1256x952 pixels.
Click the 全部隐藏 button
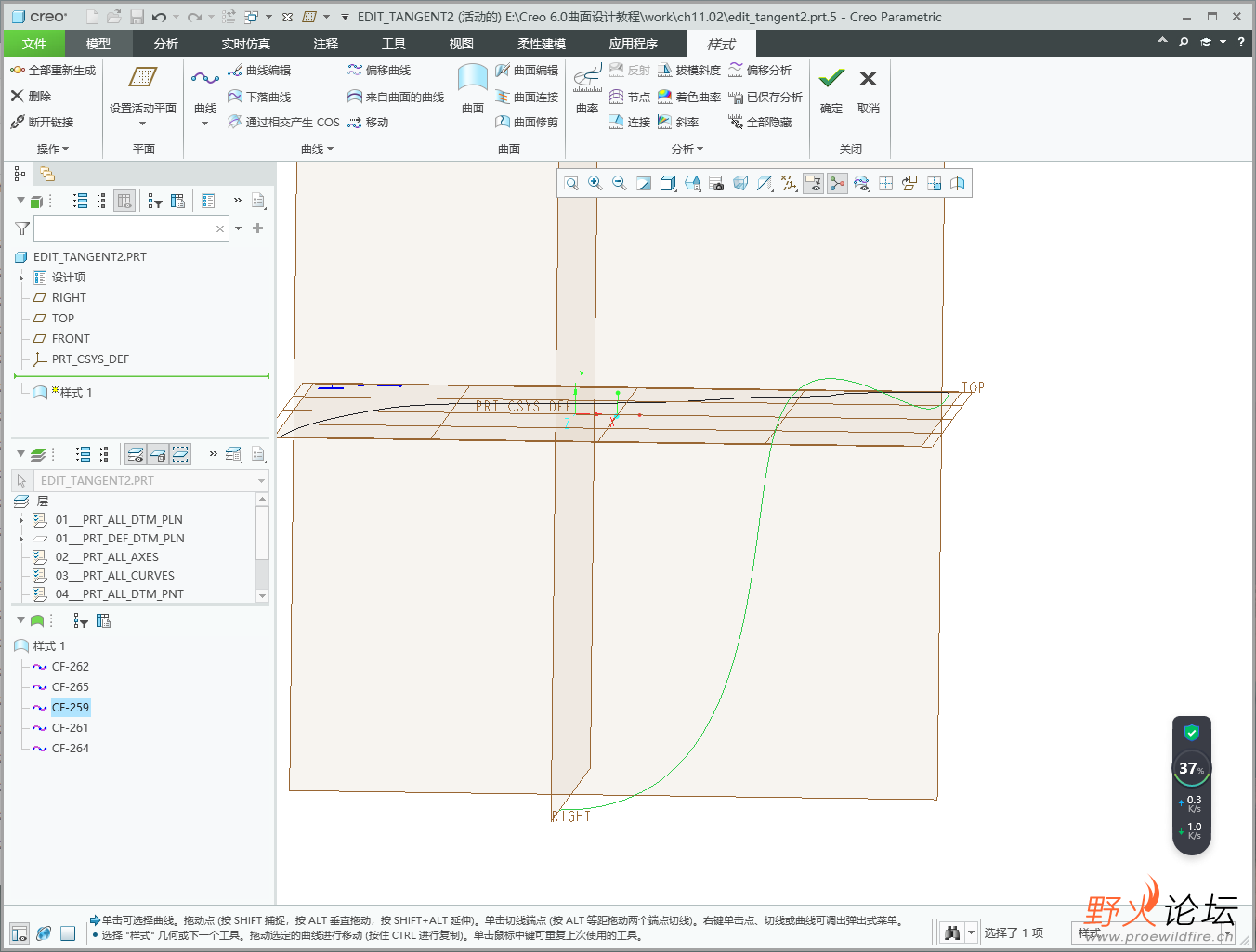760,122
